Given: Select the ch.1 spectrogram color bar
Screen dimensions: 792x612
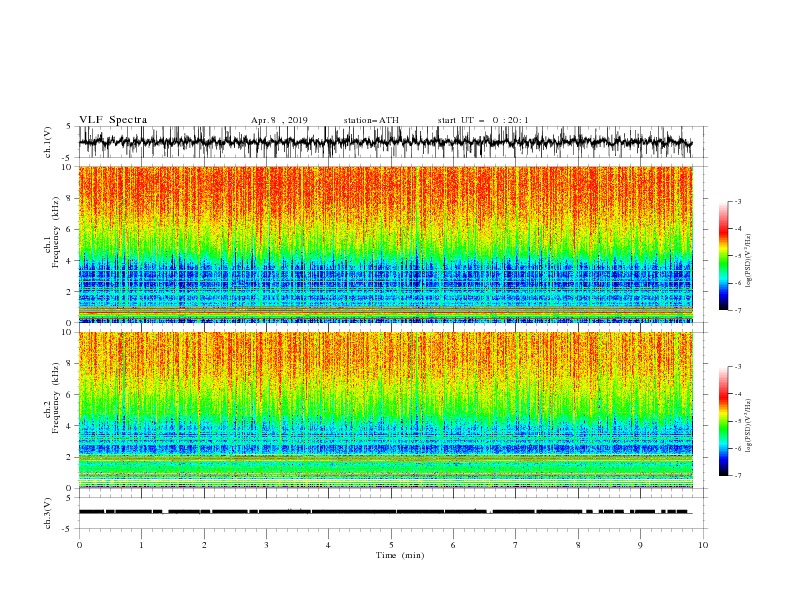Looking at the screenshot, I should (723, 255).
